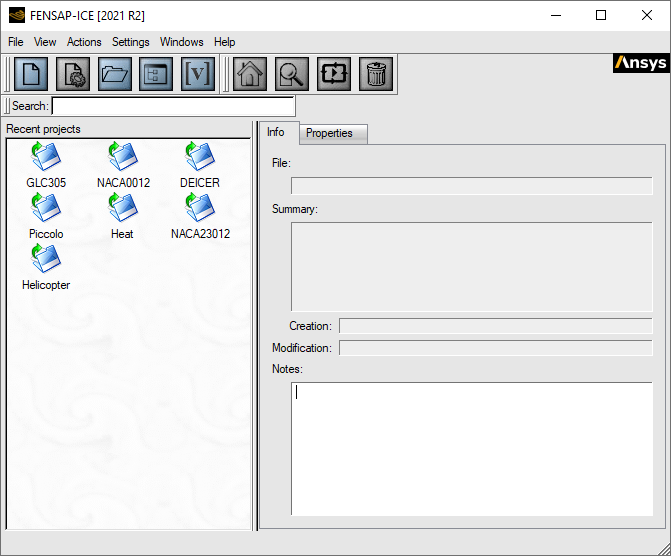The width and height of the screenshot is (671, 556).
Task: Open the Windows menu
Action: pyautogui.click(x=181, y=42)
